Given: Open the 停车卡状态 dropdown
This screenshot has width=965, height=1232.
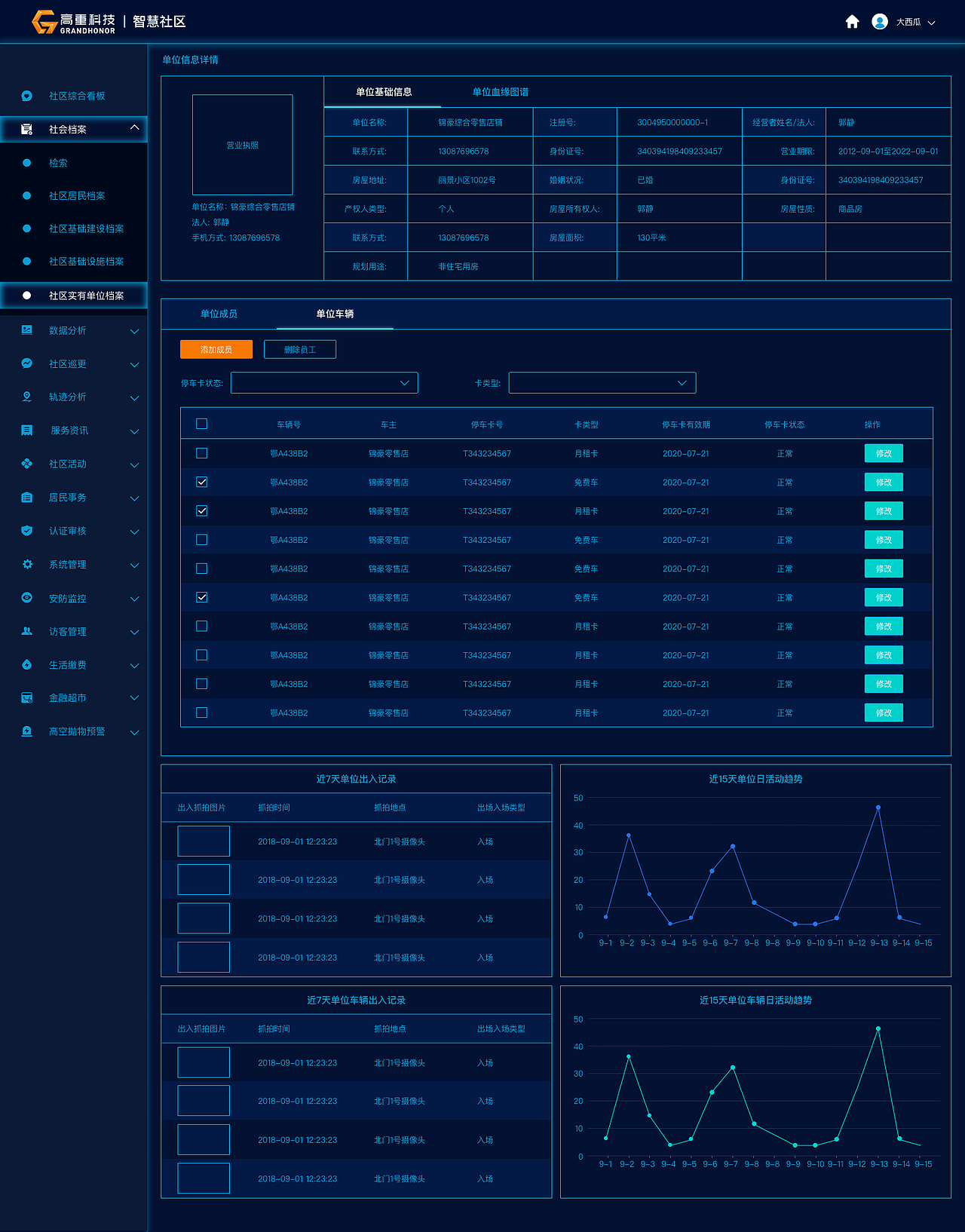Looking at the screenshot, I should (324, 383).
